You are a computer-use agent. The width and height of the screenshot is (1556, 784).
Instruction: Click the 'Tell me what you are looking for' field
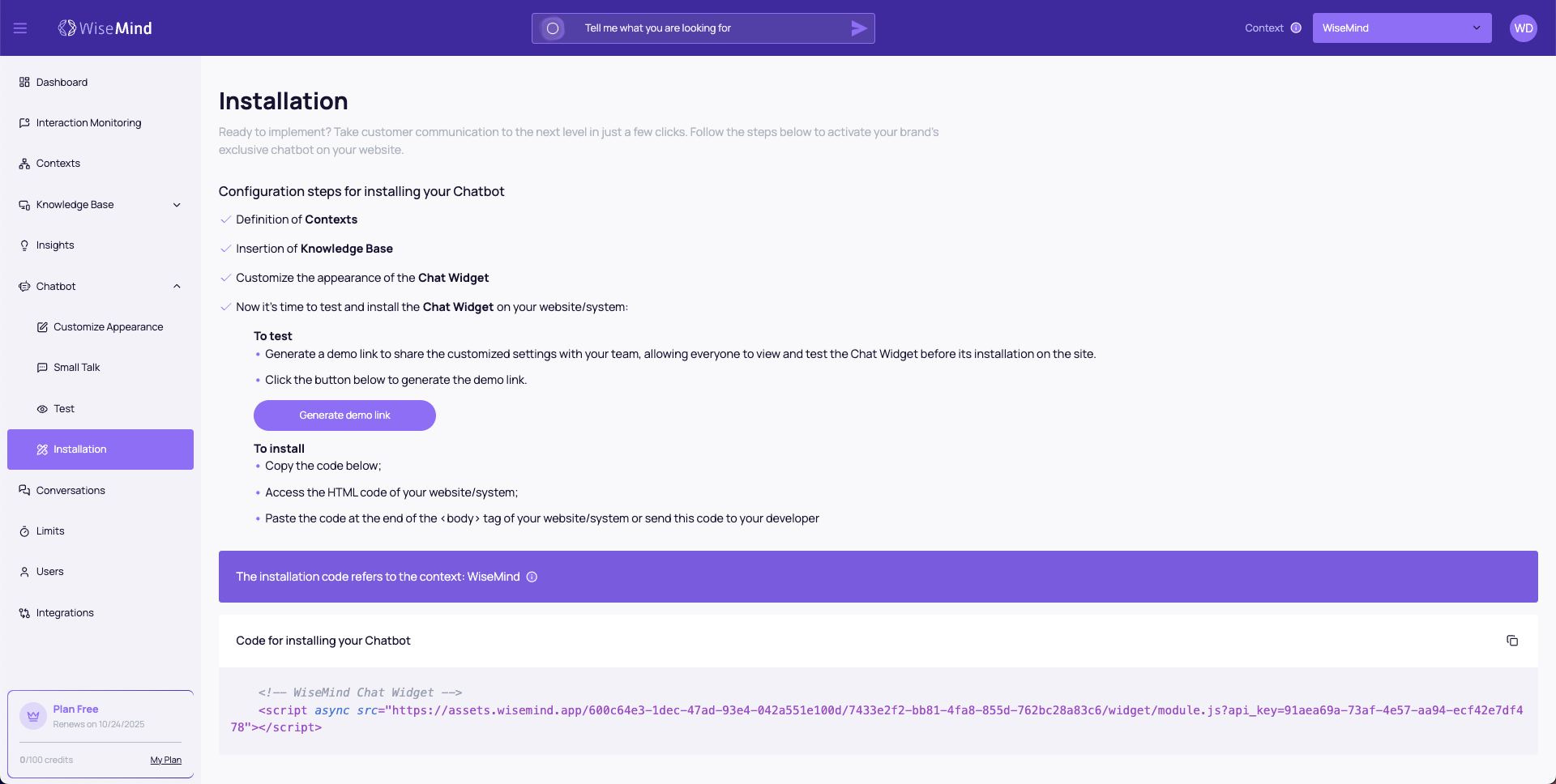tap(705, 28)
